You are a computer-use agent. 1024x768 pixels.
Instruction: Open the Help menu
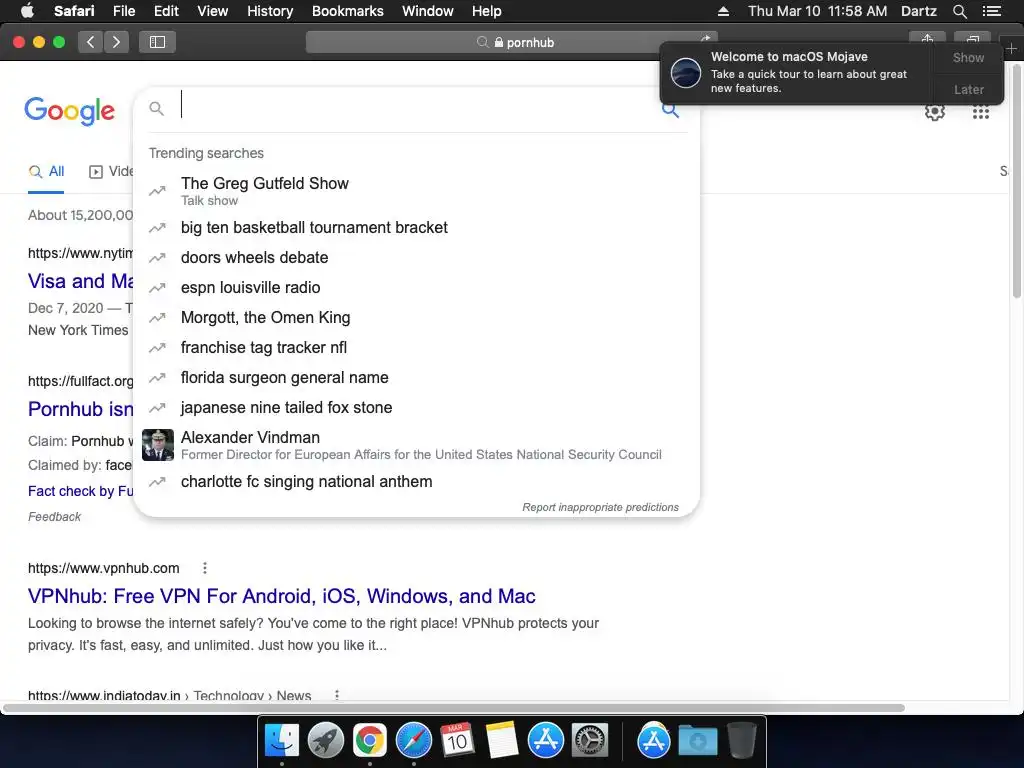point(487,11)
